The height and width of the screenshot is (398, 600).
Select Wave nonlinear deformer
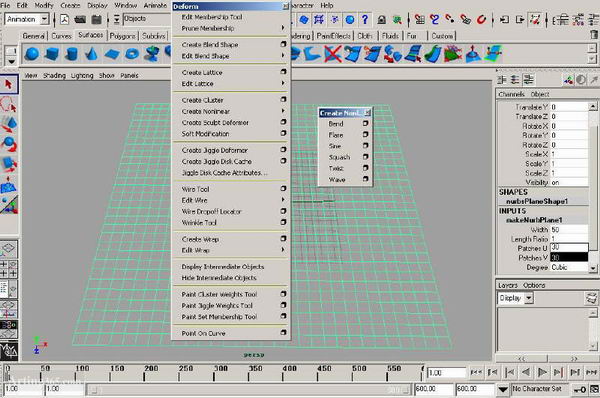click(x=337, y=179)
